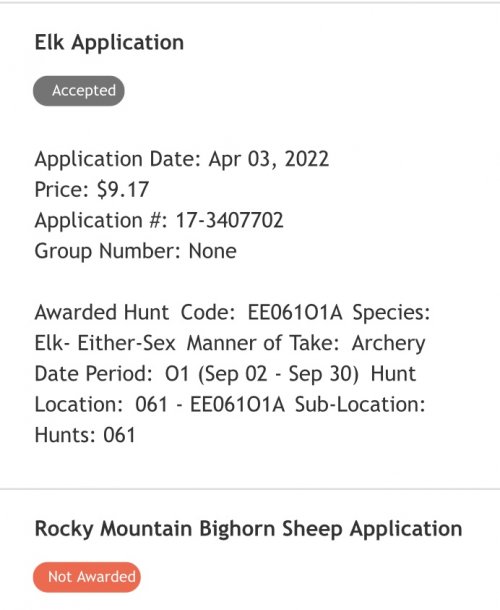This screenshot has height=610, width=500.
Task: Click the Sub-Location label
Action: 360,405
